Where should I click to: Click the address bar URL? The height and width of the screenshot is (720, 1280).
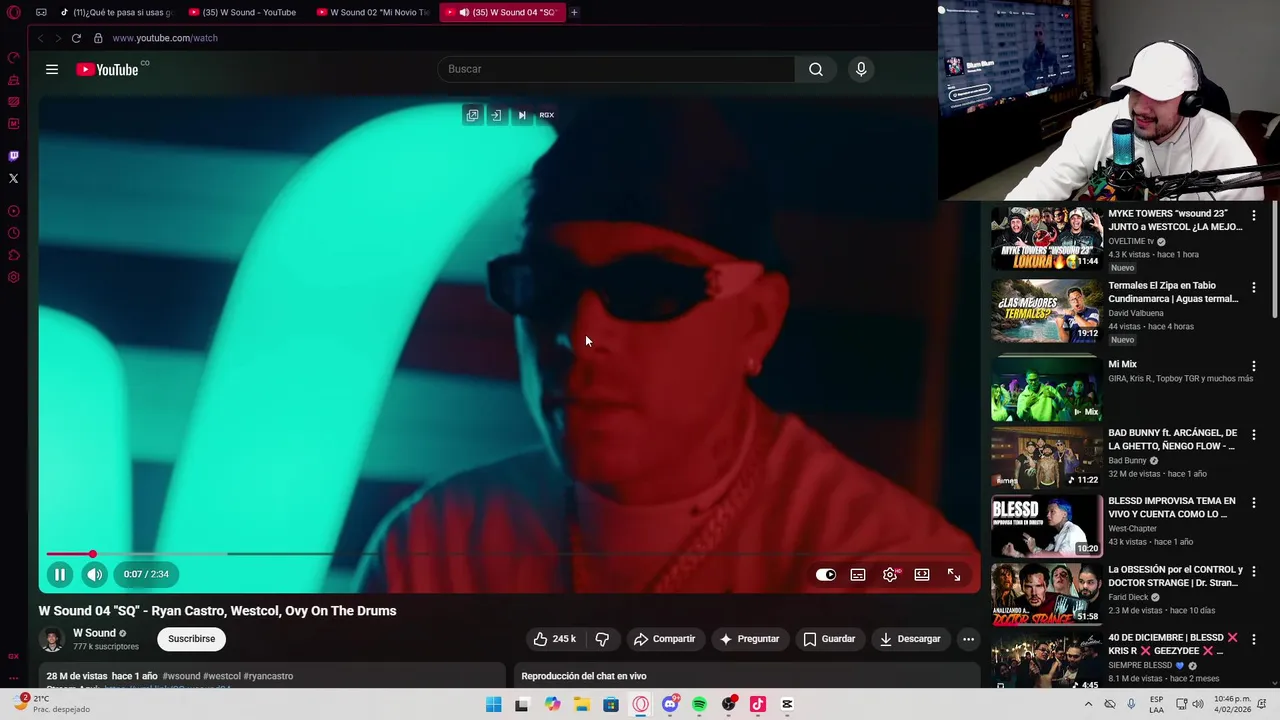pyautogui.click(x=165, y=38)
